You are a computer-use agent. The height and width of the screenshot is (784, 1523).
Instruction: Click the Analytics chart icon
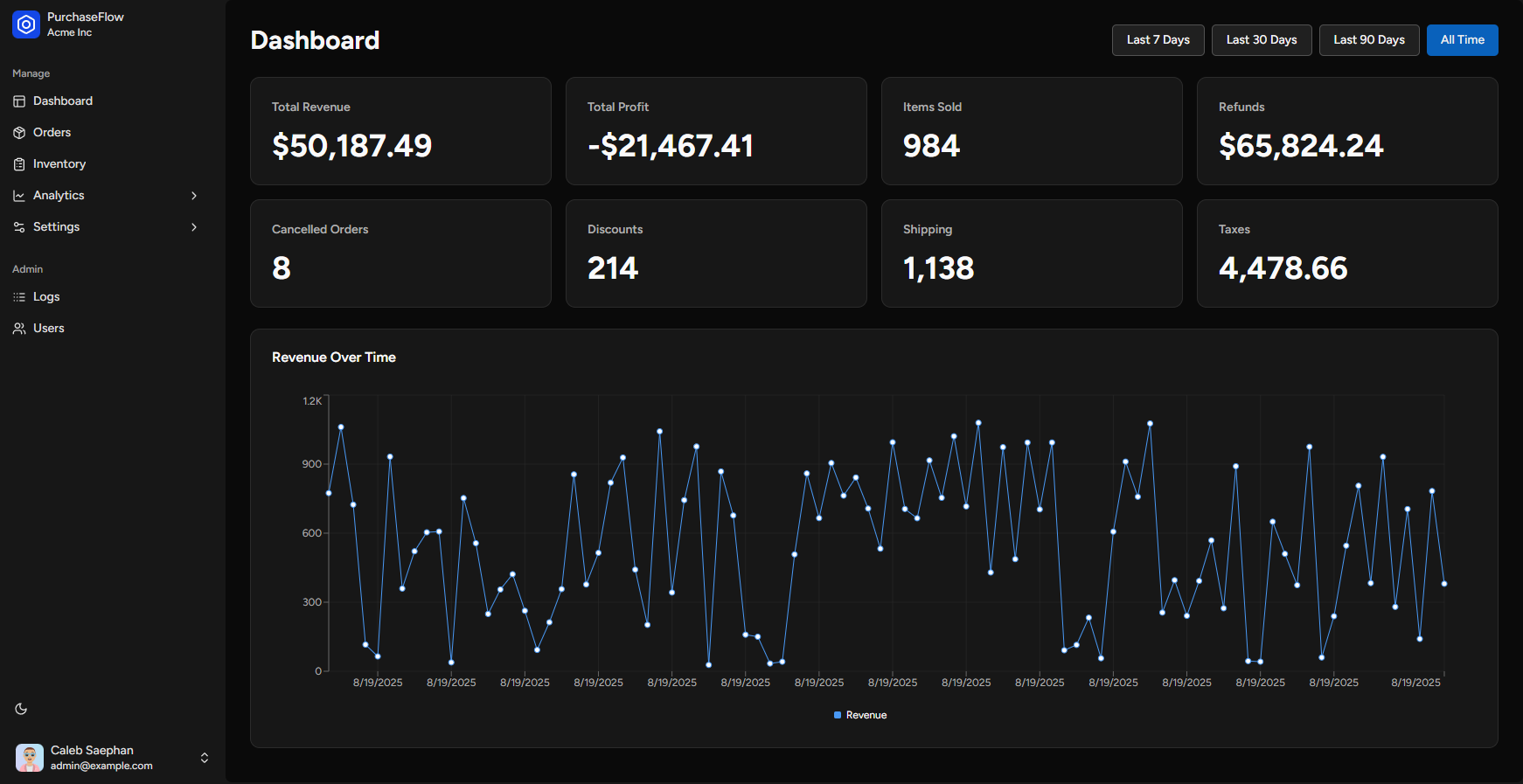[19, 196]
